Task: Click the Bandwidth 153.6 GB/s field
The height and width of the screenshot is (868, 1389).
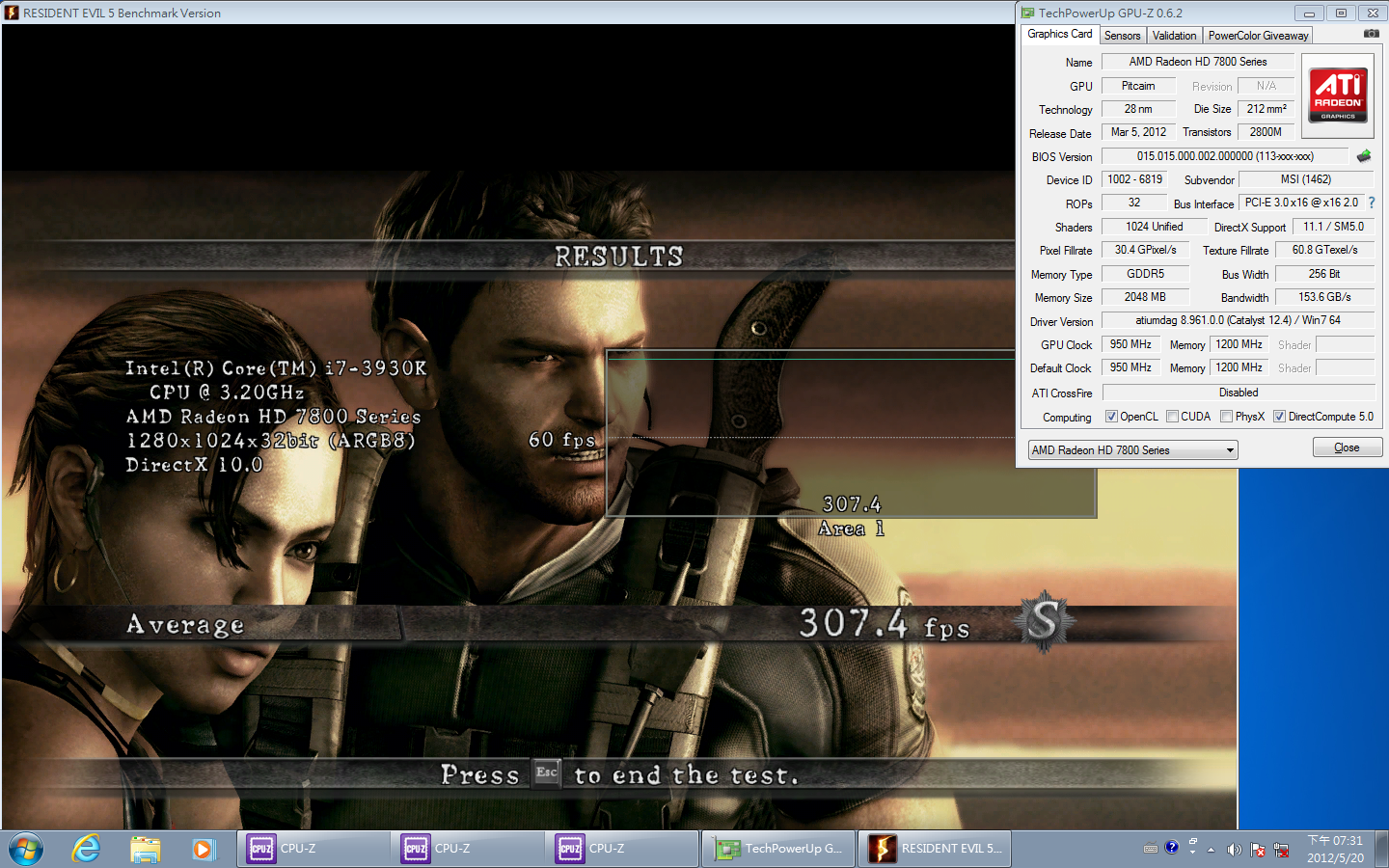Action: [x=1324, y=297]
